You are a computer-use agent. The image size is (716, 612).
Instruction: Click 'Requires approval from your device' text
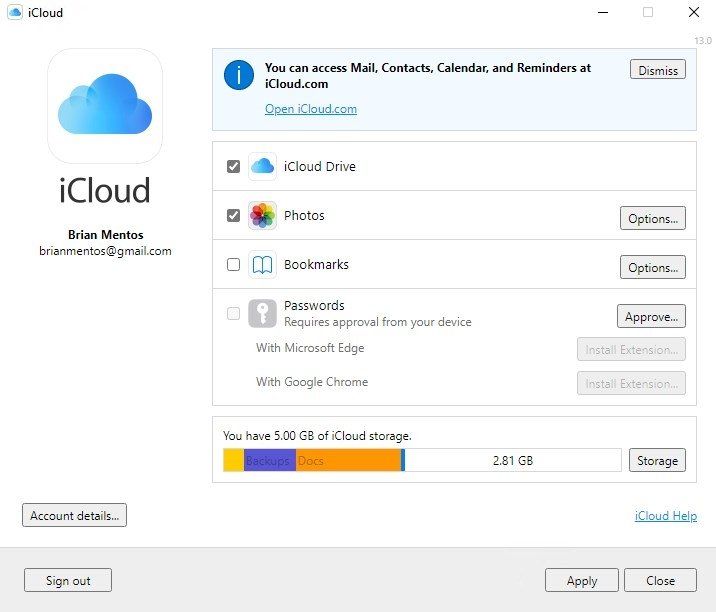tap(378, 322)
